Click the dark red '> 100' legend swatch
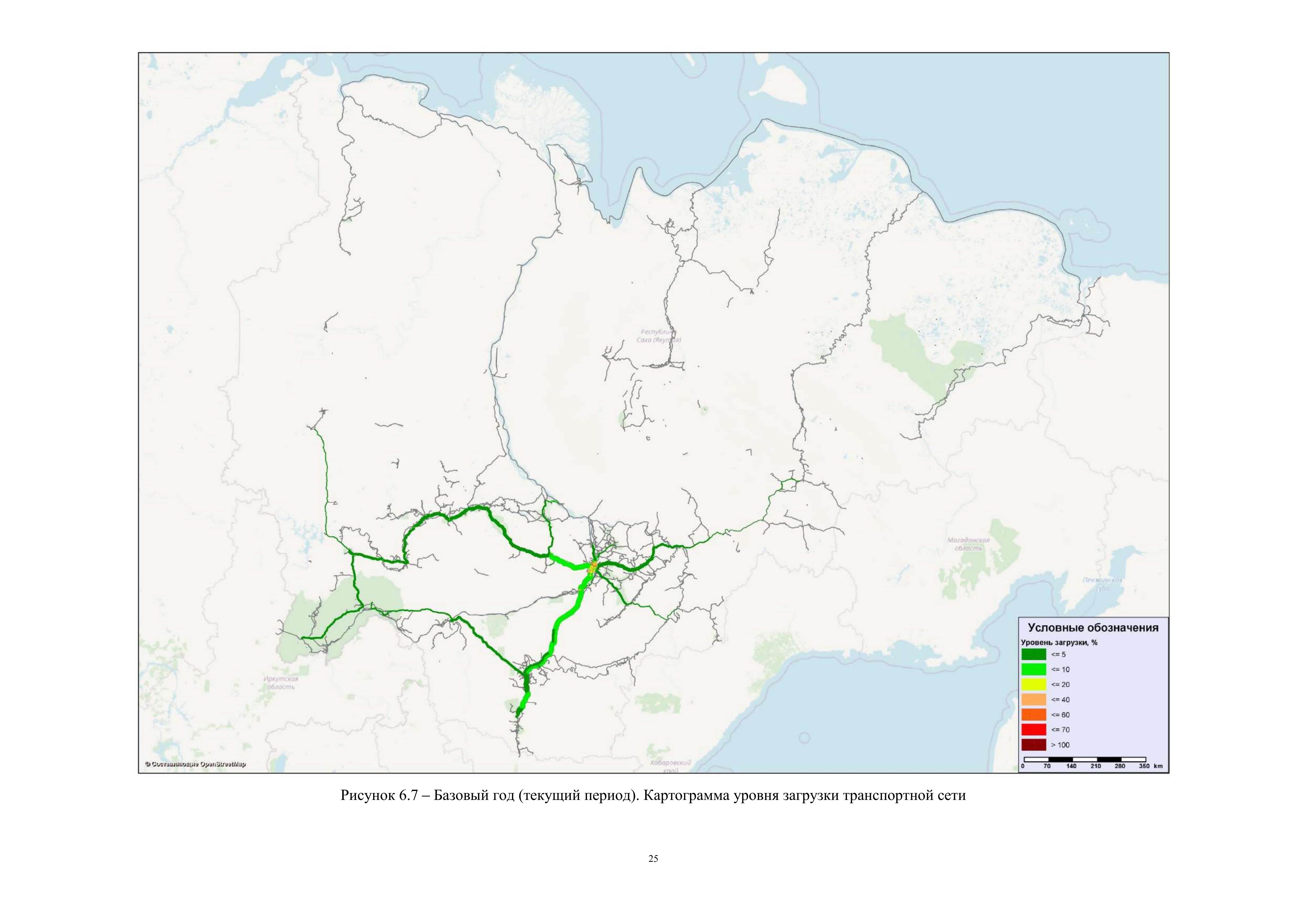The image size is (1307, 924). coord(1033,745)
